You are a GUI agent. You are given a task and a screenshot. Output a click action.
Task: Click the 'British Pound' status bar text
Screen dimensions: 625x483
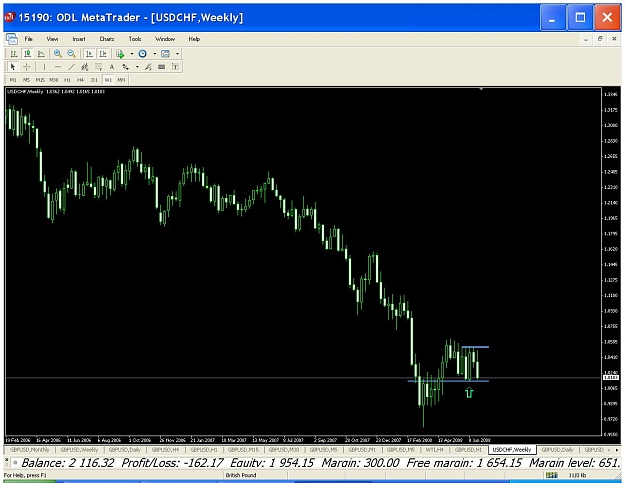[x=241, y=475]
